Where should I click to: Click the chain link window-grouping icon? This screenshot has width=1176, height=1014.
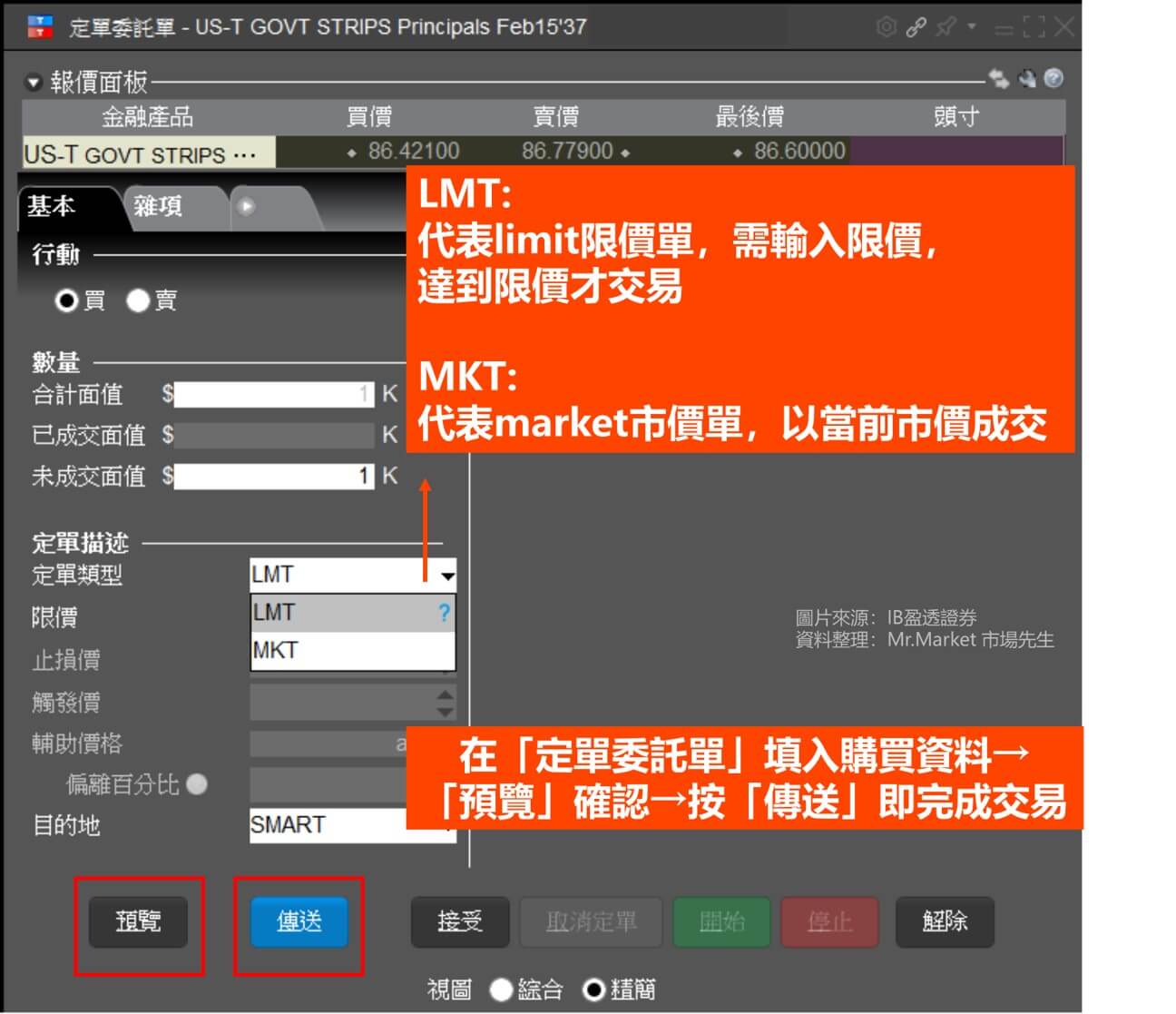point(916,26)
